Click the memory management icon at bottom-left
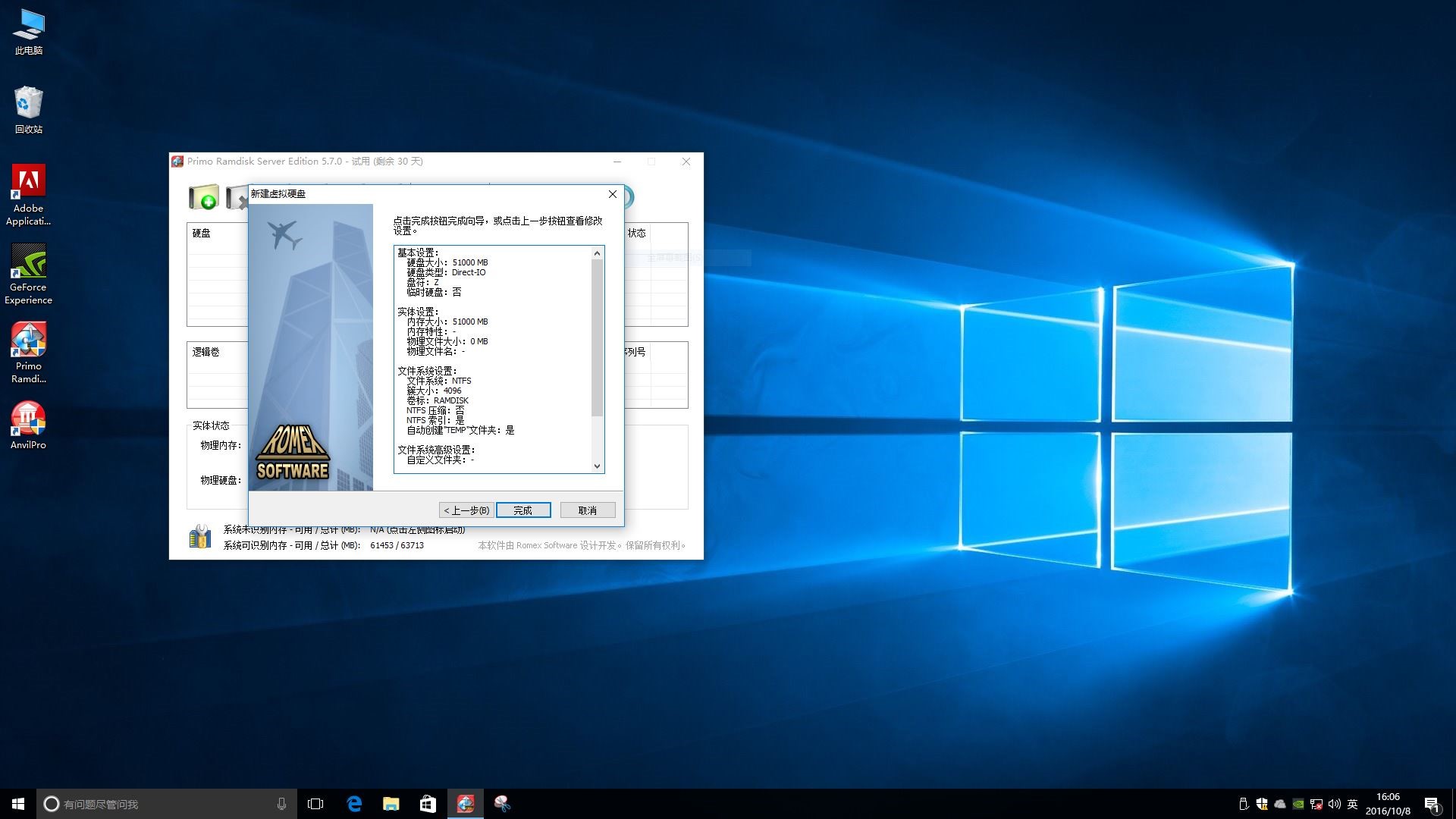Image resolution: width=1456 pixels, height=819 pixels. (x=200, y=537)
